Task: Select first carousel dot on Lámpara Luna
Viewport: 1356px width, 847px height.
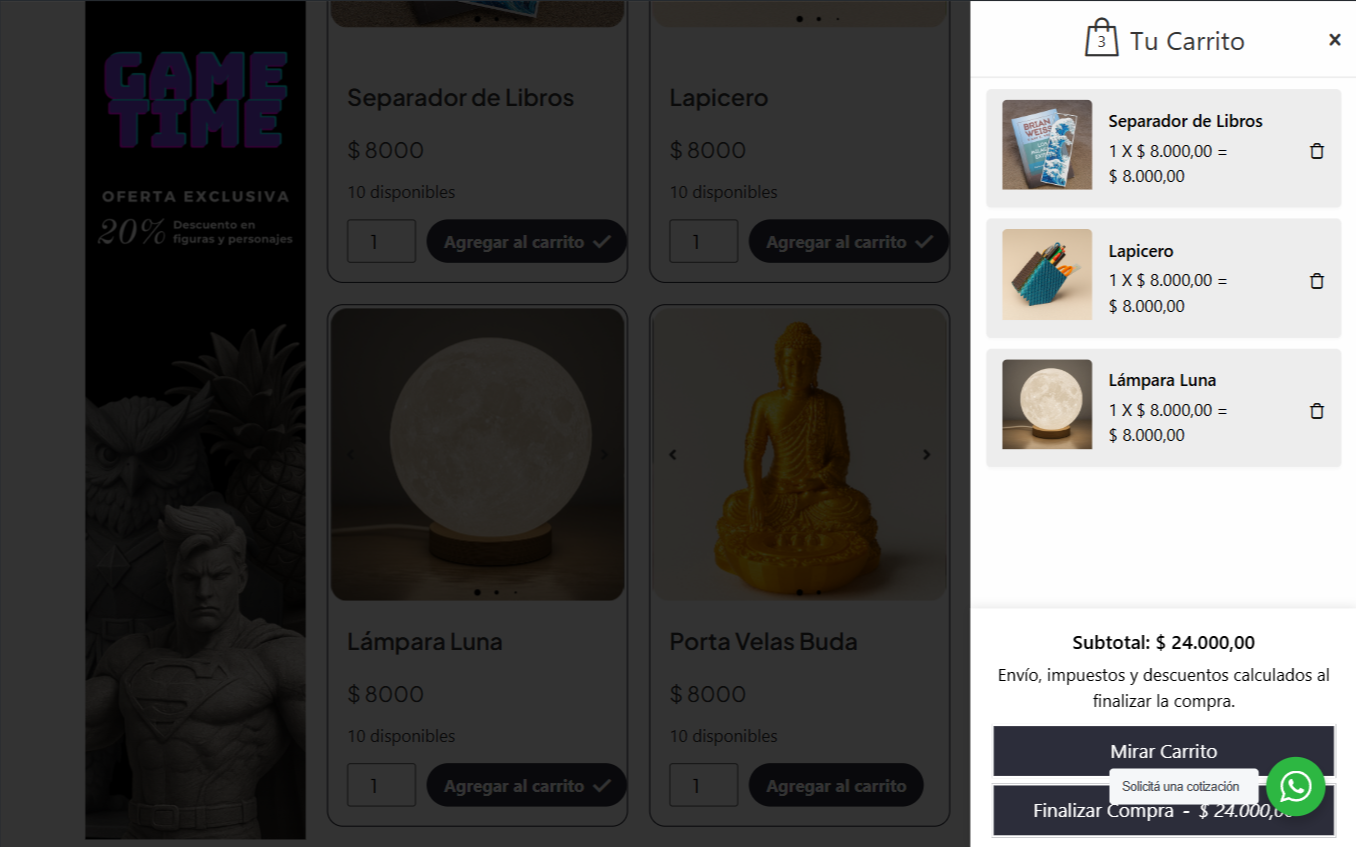Action: [477, 592]
